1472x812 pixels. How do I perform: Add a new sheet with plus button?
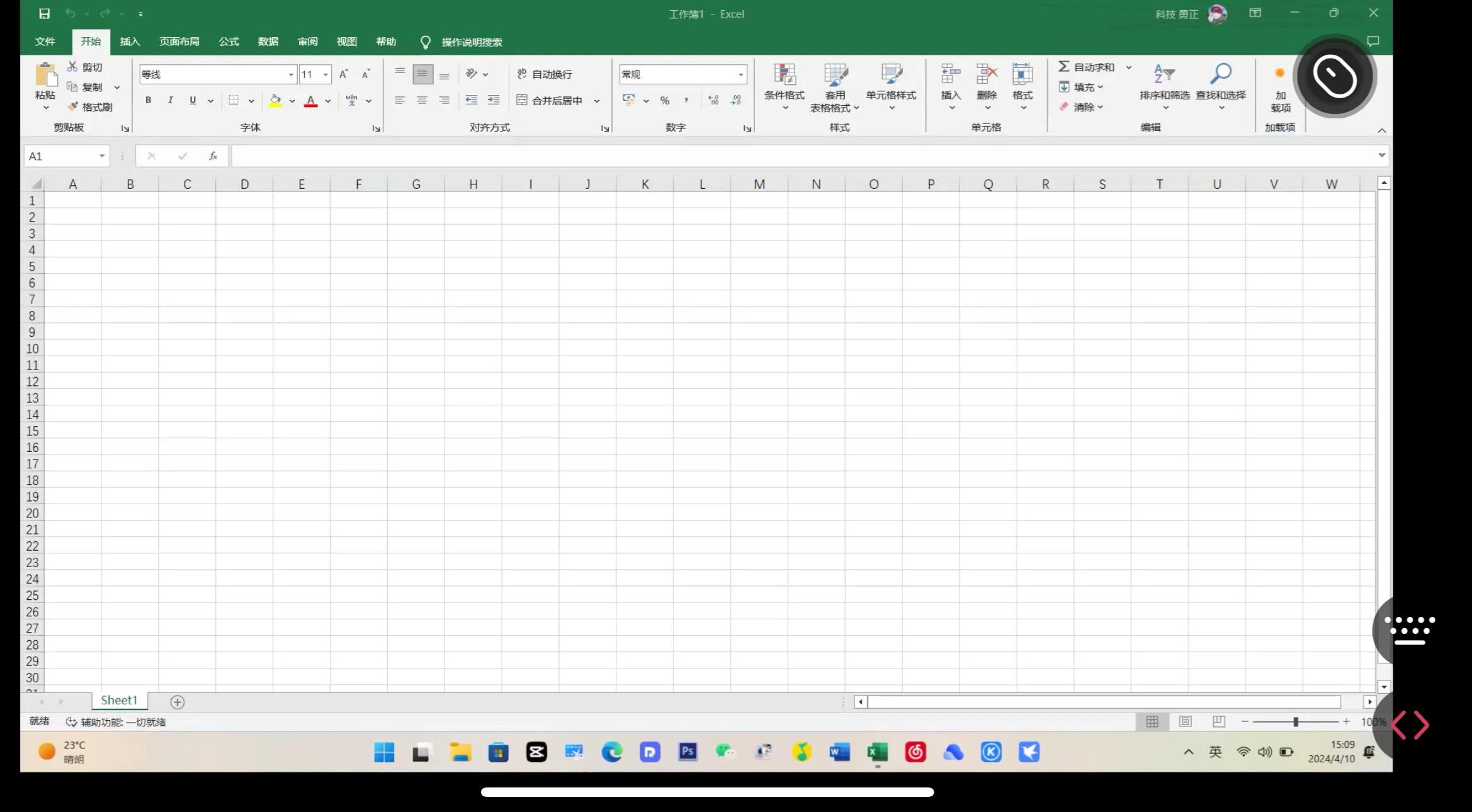(178, 702)
